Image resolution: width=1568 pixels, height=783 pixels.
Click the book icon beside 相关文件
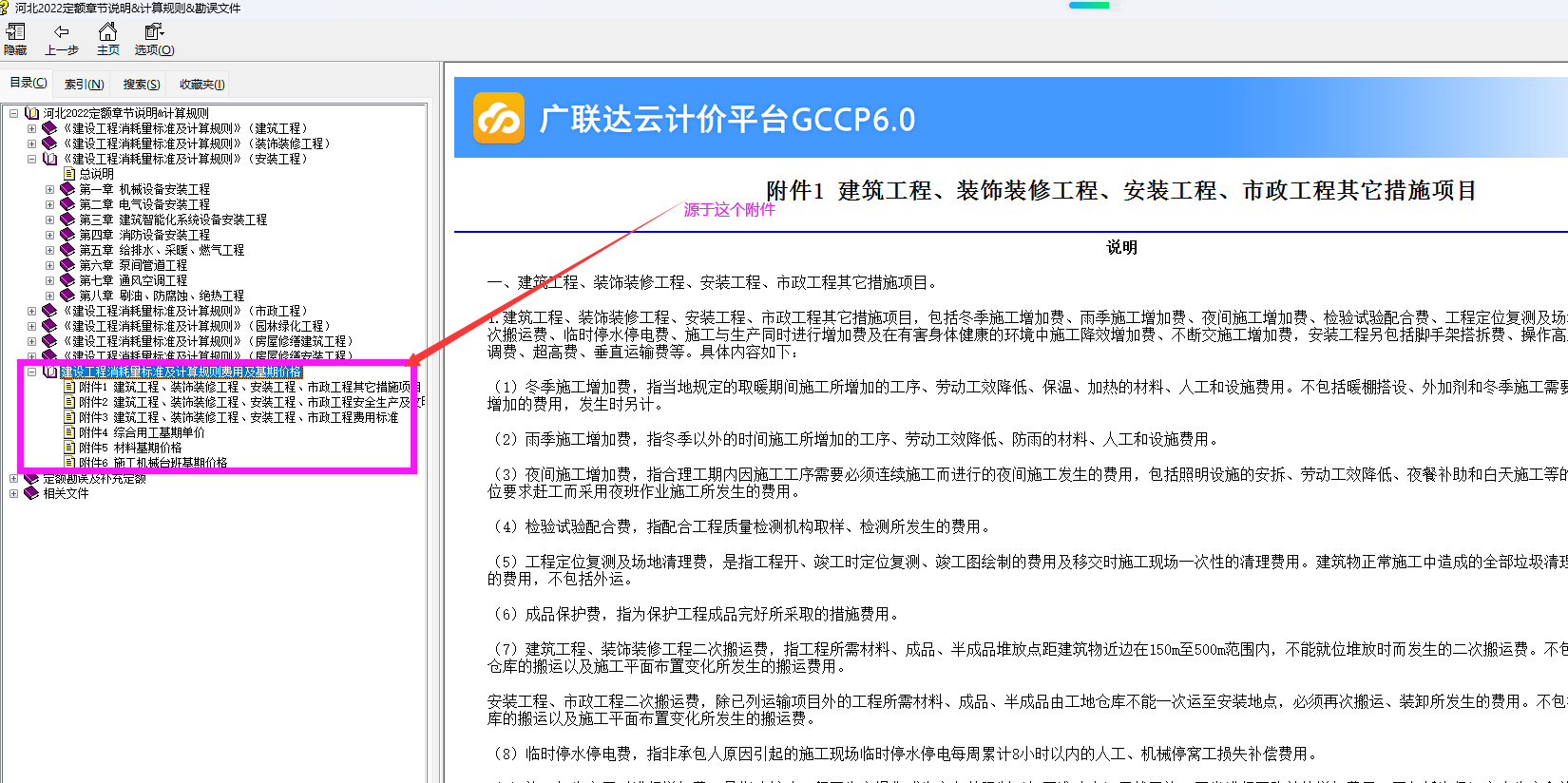click(x=31, y=493)
